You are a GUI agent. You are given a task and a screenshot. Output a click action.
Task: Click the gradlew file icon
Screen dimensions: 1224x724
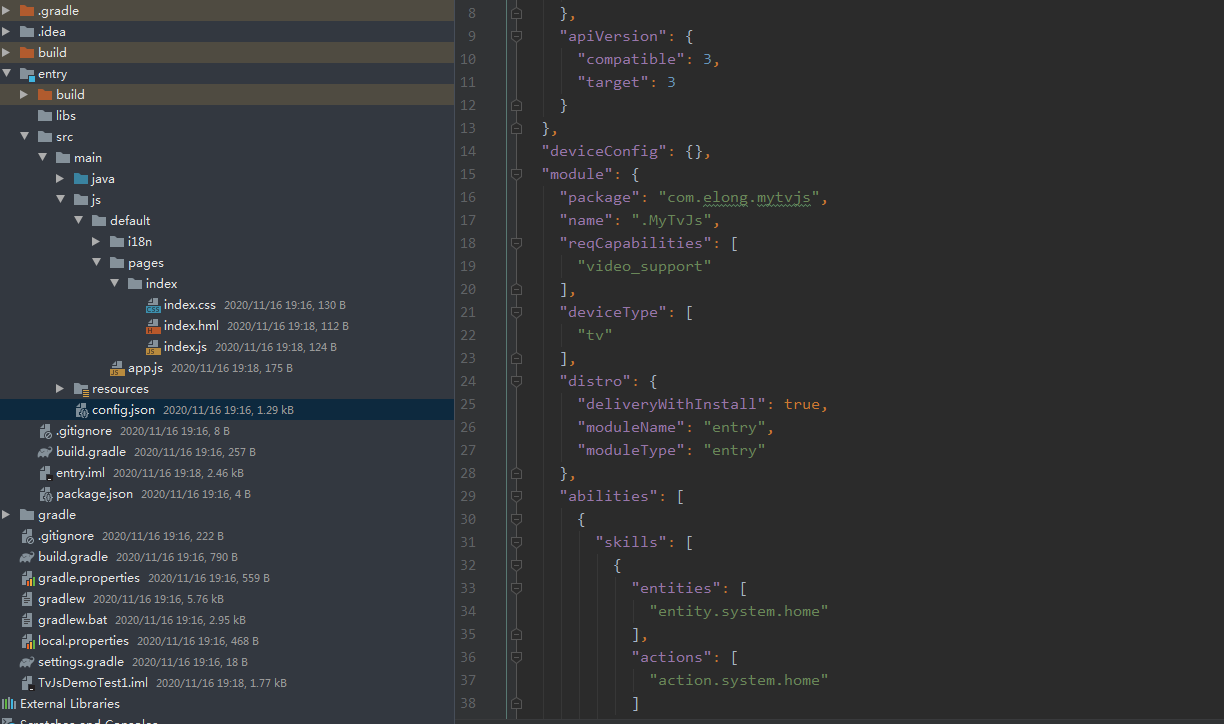tap(28, 599)
